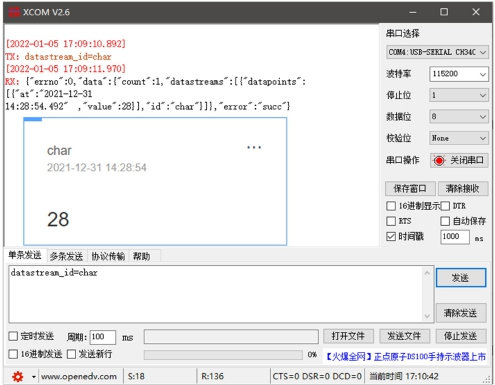Switch to the 协议传输 tab

coord(108,256)
